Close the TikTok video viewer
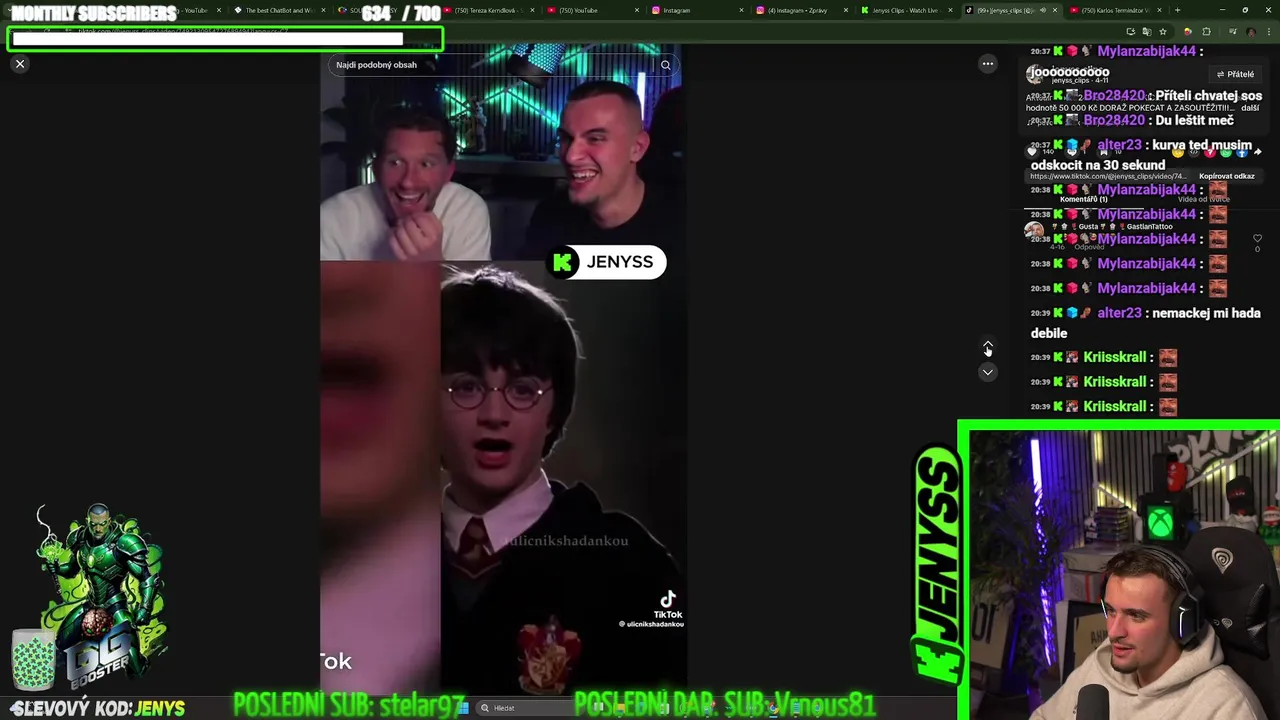The height and width of the screenshot is (720, 1280). (x=19, y=64)
